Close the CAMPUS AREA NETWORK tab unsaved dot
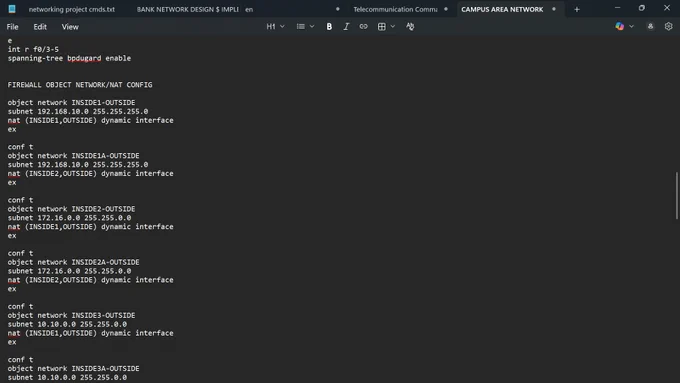The width and height of the screenshot is (680, 383). pyautogui.click(x=554, y=9)
